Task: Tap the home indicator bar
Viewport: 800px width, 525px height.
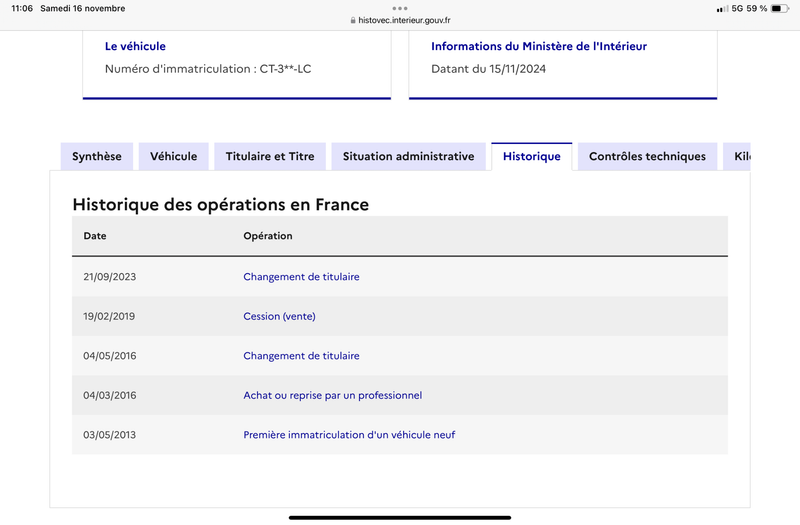Action: click(400, 517)
